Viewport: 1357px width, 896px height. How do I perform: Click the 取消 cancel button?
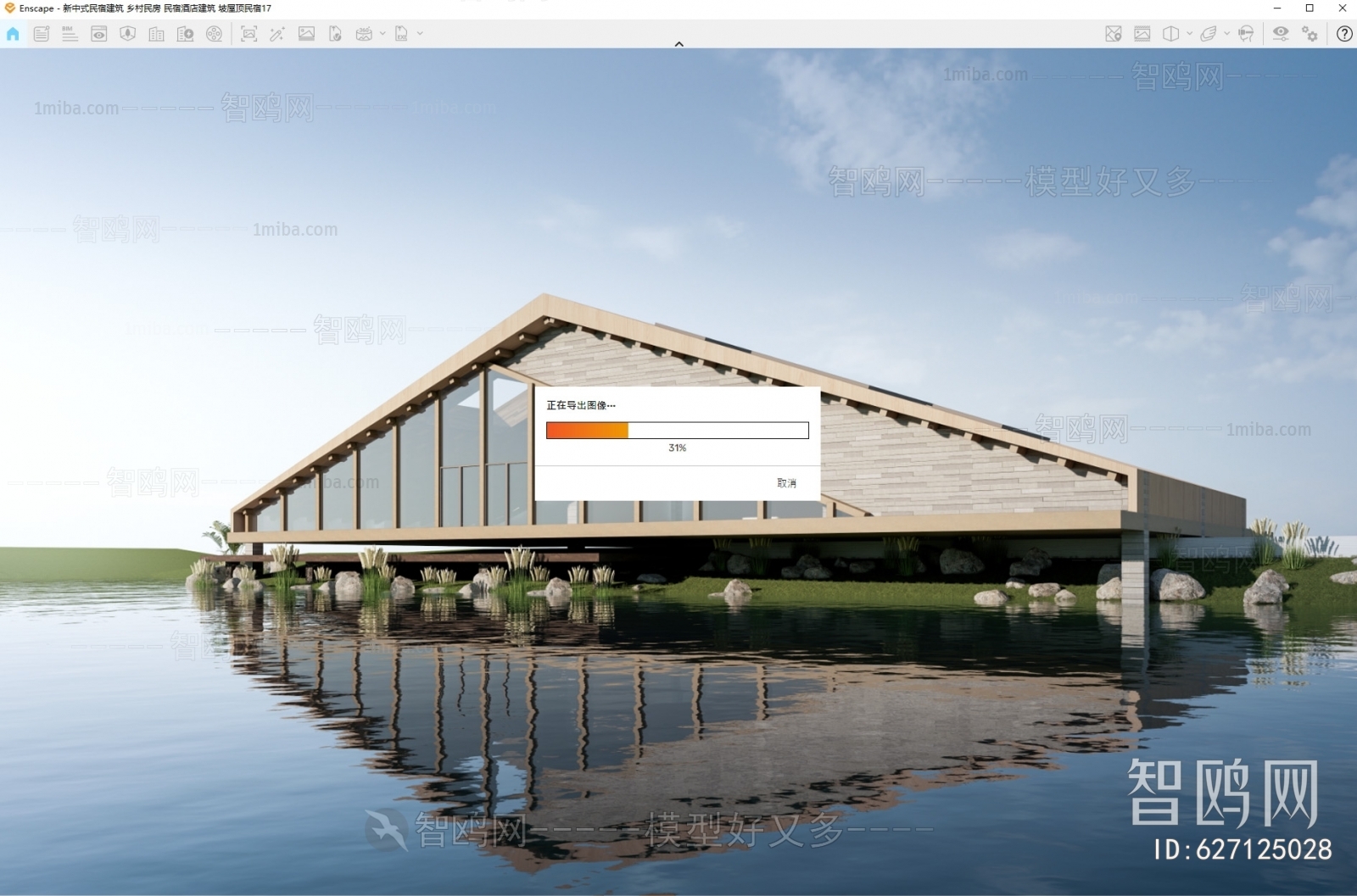787,483
